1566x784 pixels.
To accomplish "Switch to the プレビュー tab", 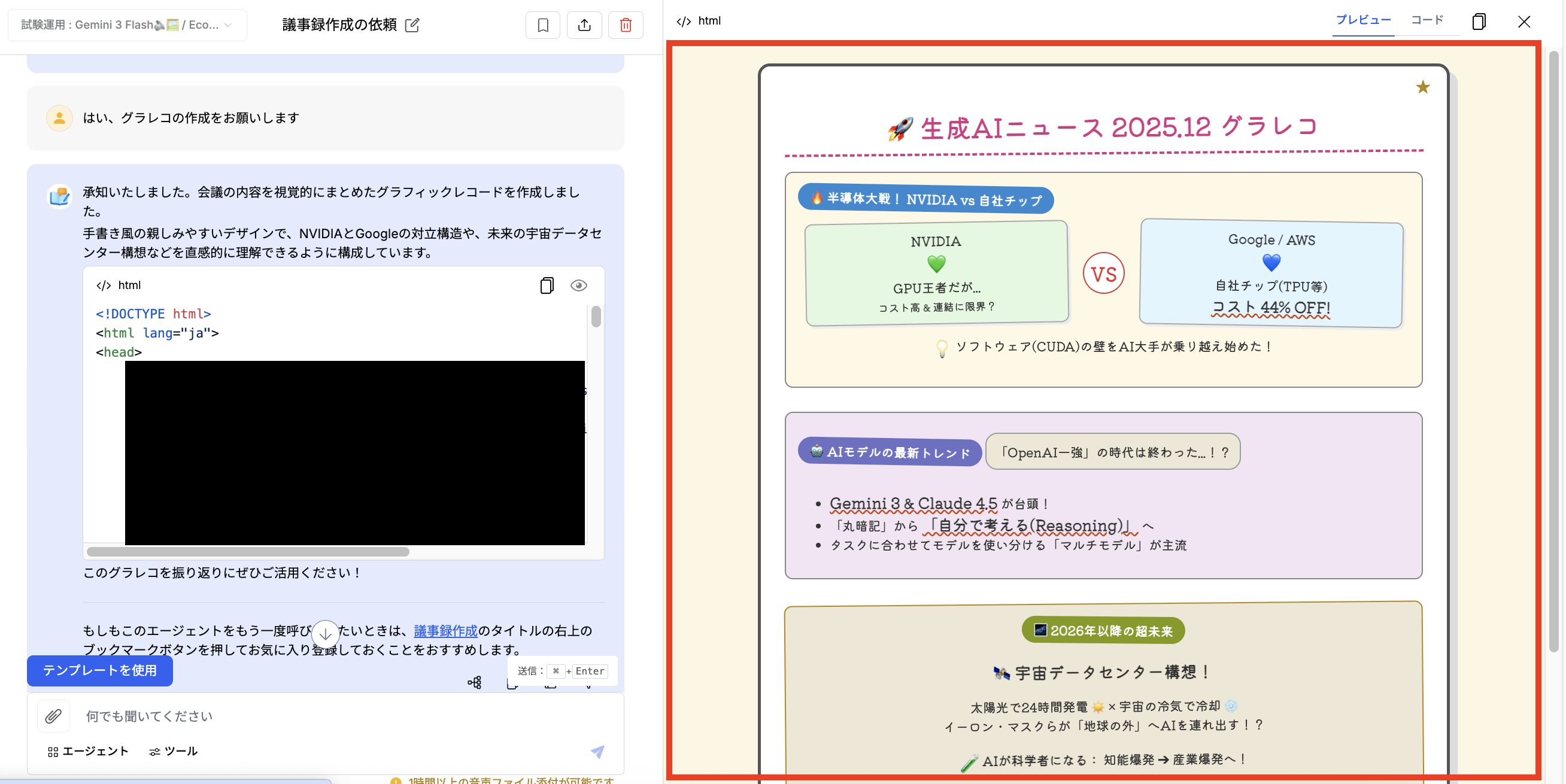I will click(x=1363, y=20).
